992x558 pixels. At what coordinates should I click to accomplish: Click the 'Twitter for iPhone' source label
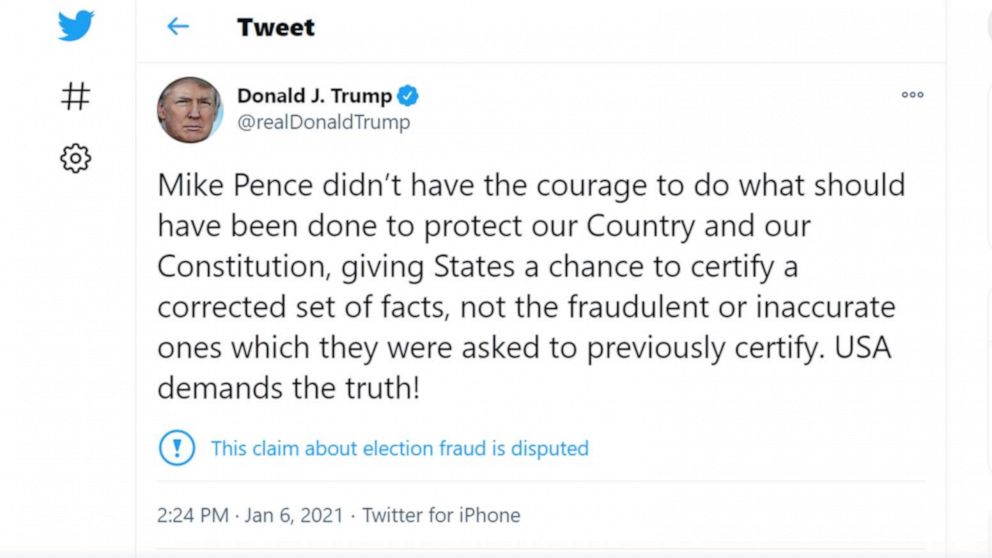pyautogui.click(x=441, y=516)
